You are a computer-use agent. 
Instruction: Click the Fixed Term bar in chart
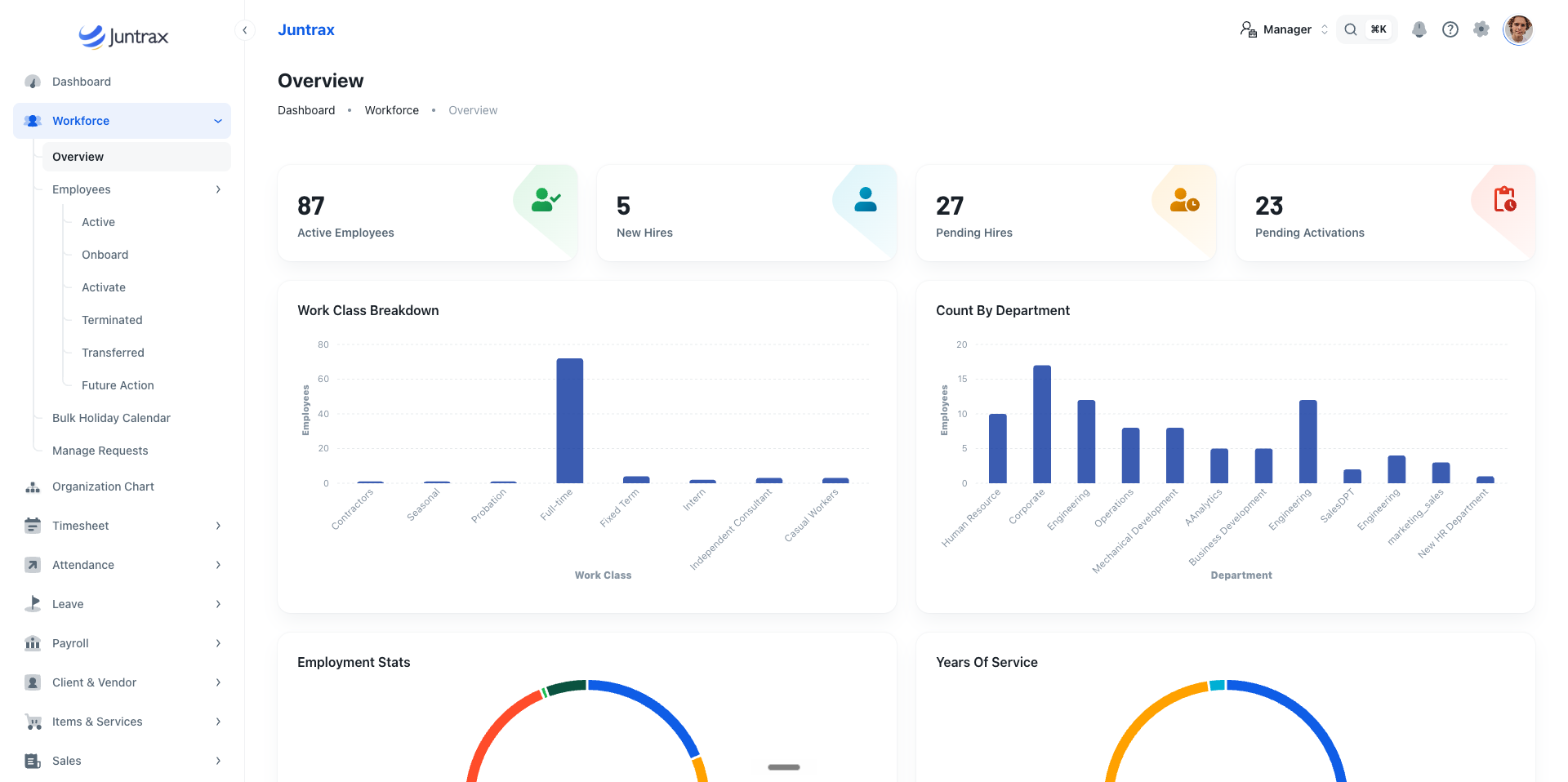coord(636,480)
